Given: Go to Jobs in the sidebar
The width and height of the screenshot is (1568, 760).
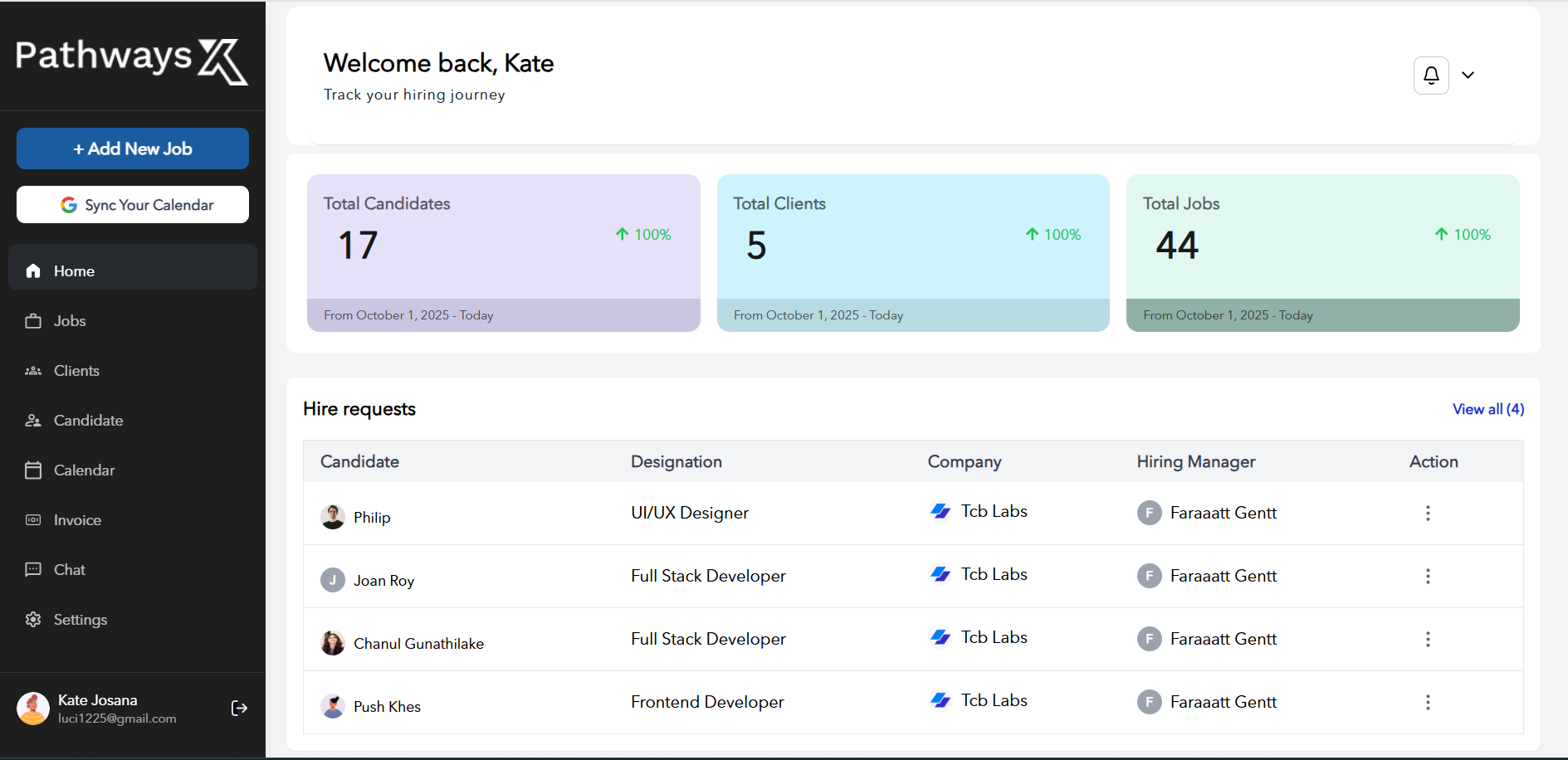Looking at the screenshot, I should pyautogui.click(x=133, y=321).
